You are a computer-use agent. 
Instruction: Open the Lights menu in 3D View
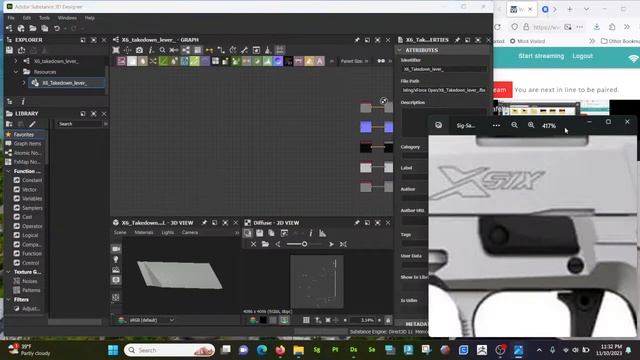click(x=168, y=233)
